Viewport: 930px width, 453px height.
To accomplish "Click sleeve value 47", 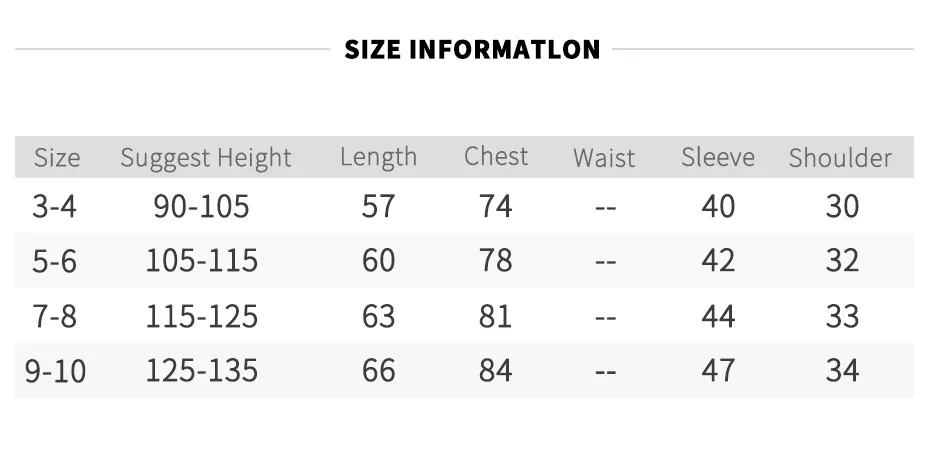I will 718,371.
